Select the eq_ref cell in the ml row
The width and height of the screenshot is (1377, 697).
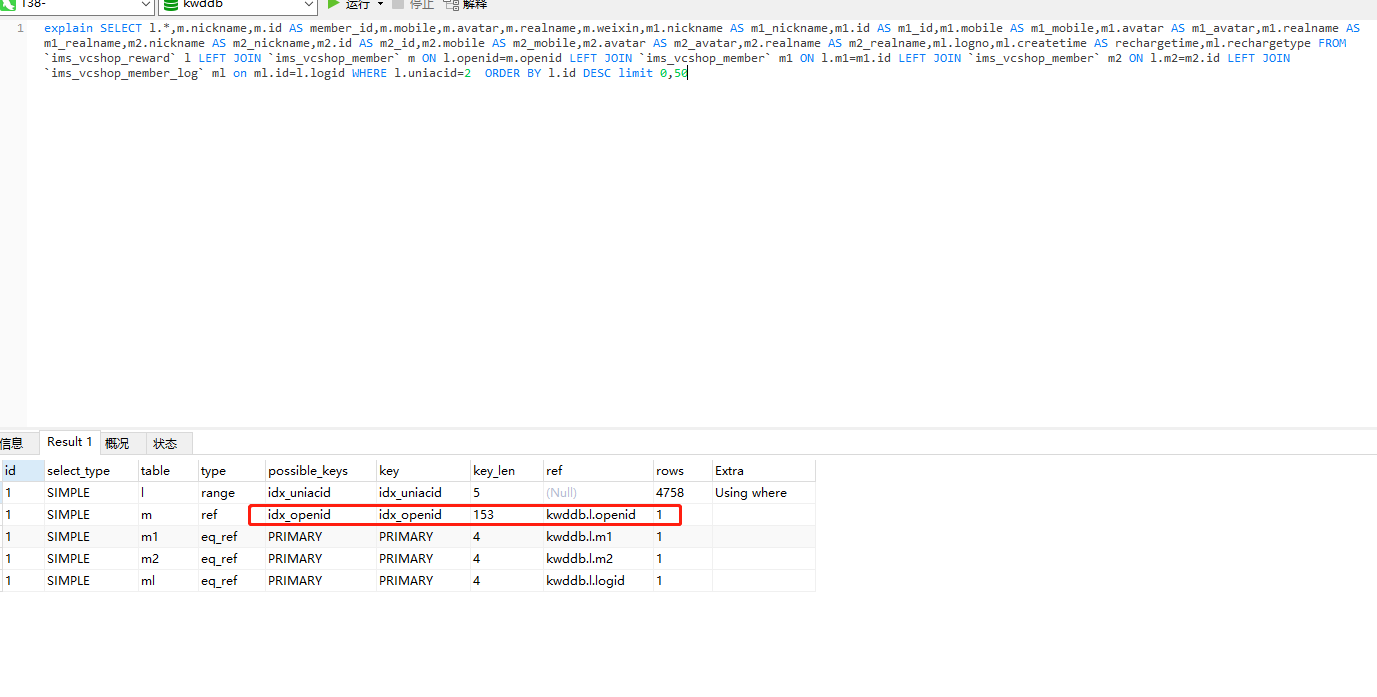tap(231, 580)
